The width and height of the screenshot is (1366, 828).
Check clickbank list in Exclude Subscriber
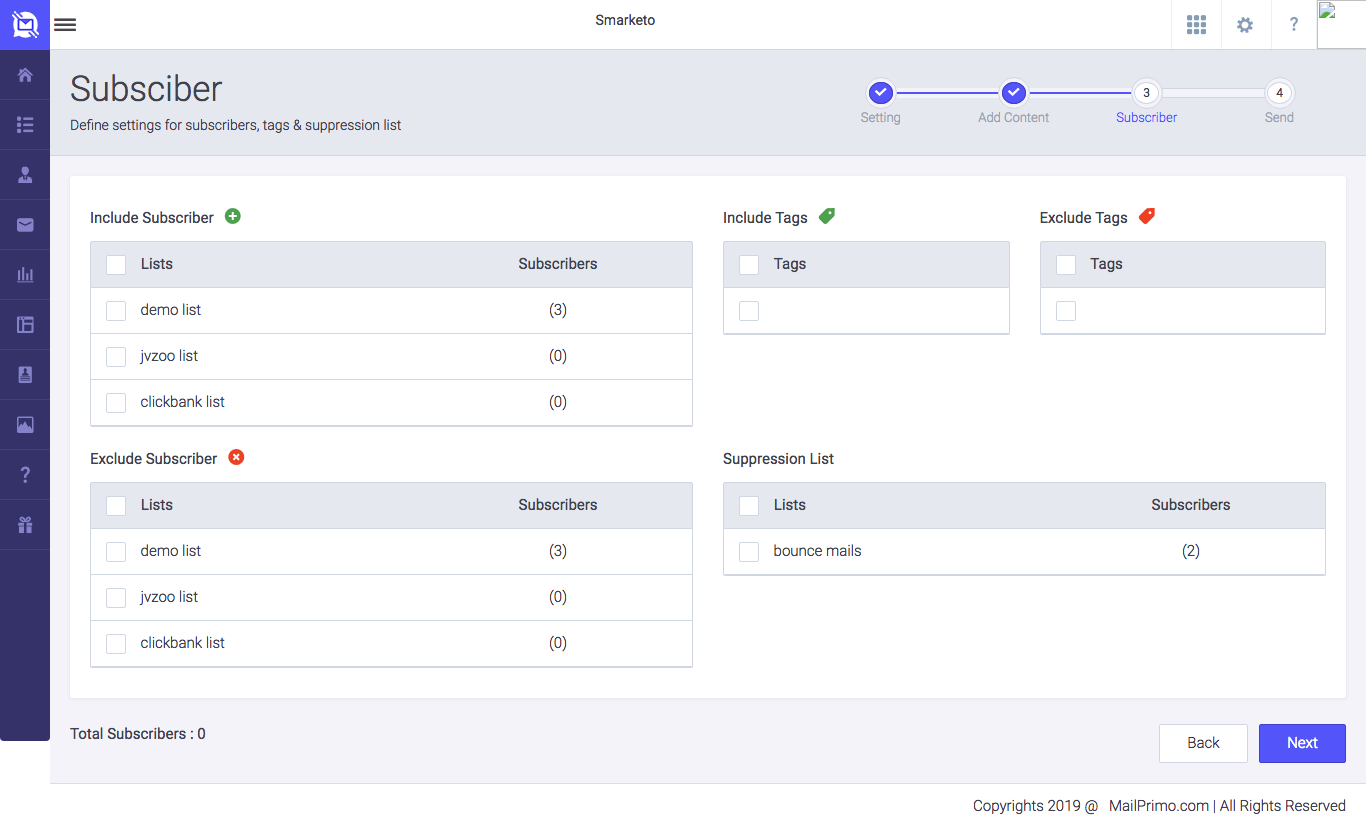[116, 644]
